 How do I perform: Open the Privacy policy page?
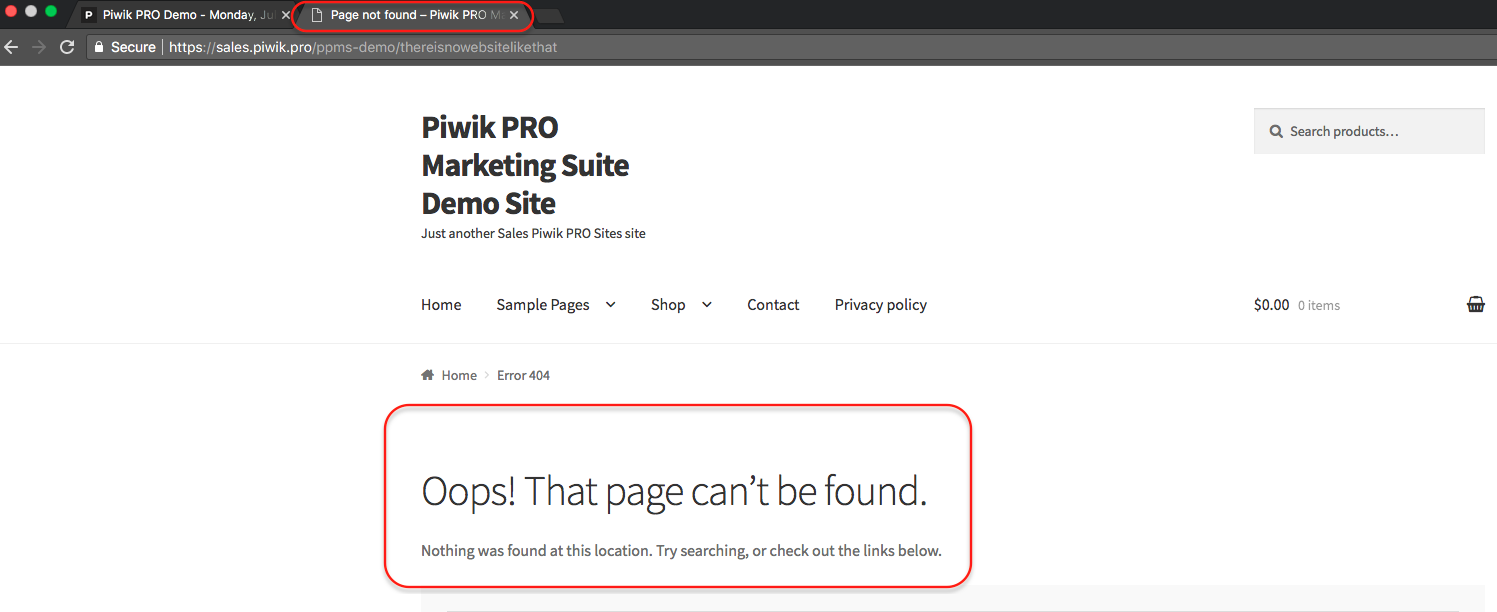[881, 305]
